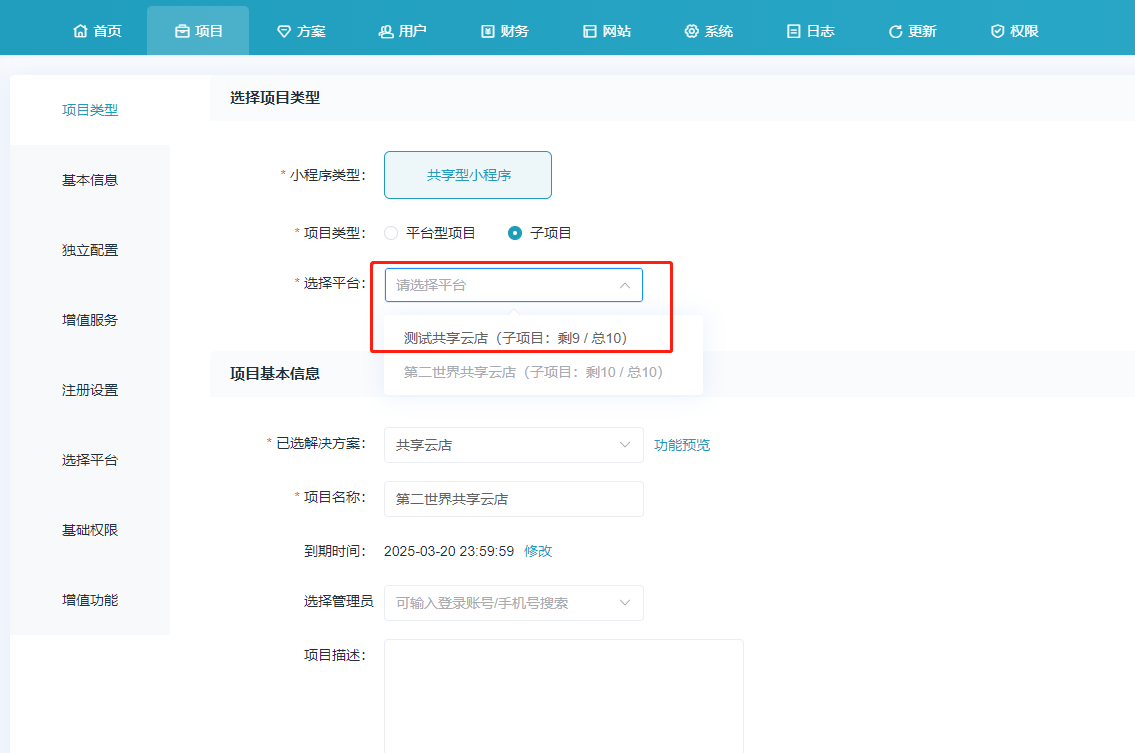Click the home icon in top navigation

pos(80,31)
